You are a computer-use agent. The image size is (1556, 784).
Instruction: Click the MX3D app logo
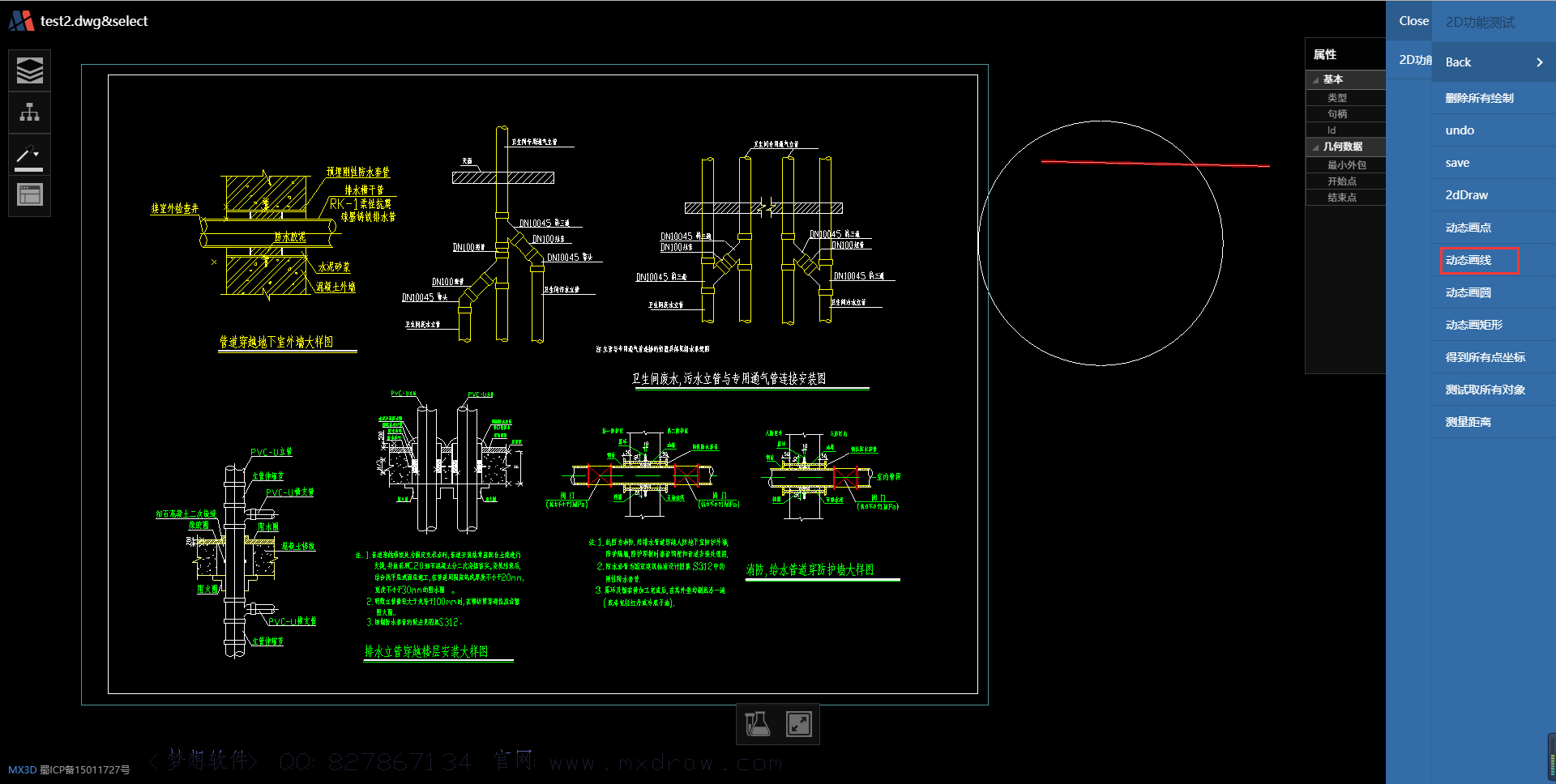(21, 21)
